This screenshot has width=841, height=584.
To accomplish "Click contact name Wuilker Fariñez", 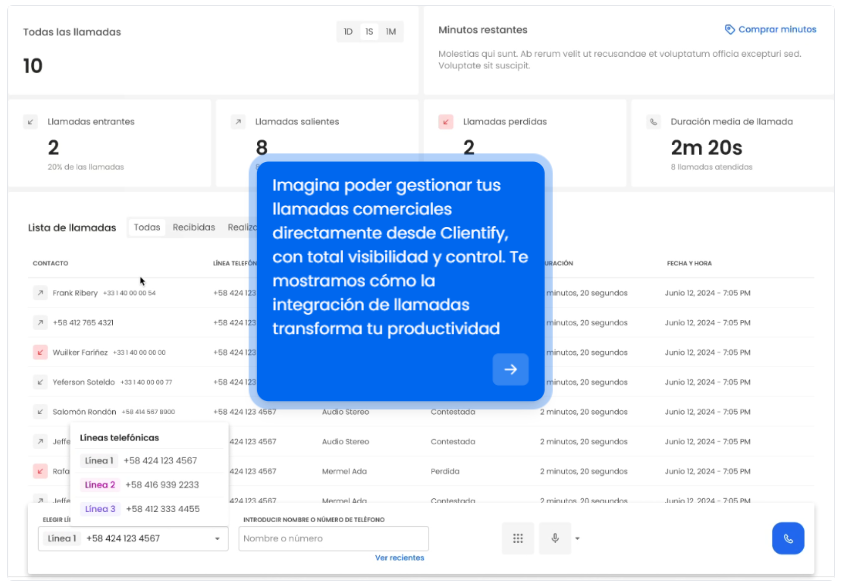I will click(x=80, y=352).
